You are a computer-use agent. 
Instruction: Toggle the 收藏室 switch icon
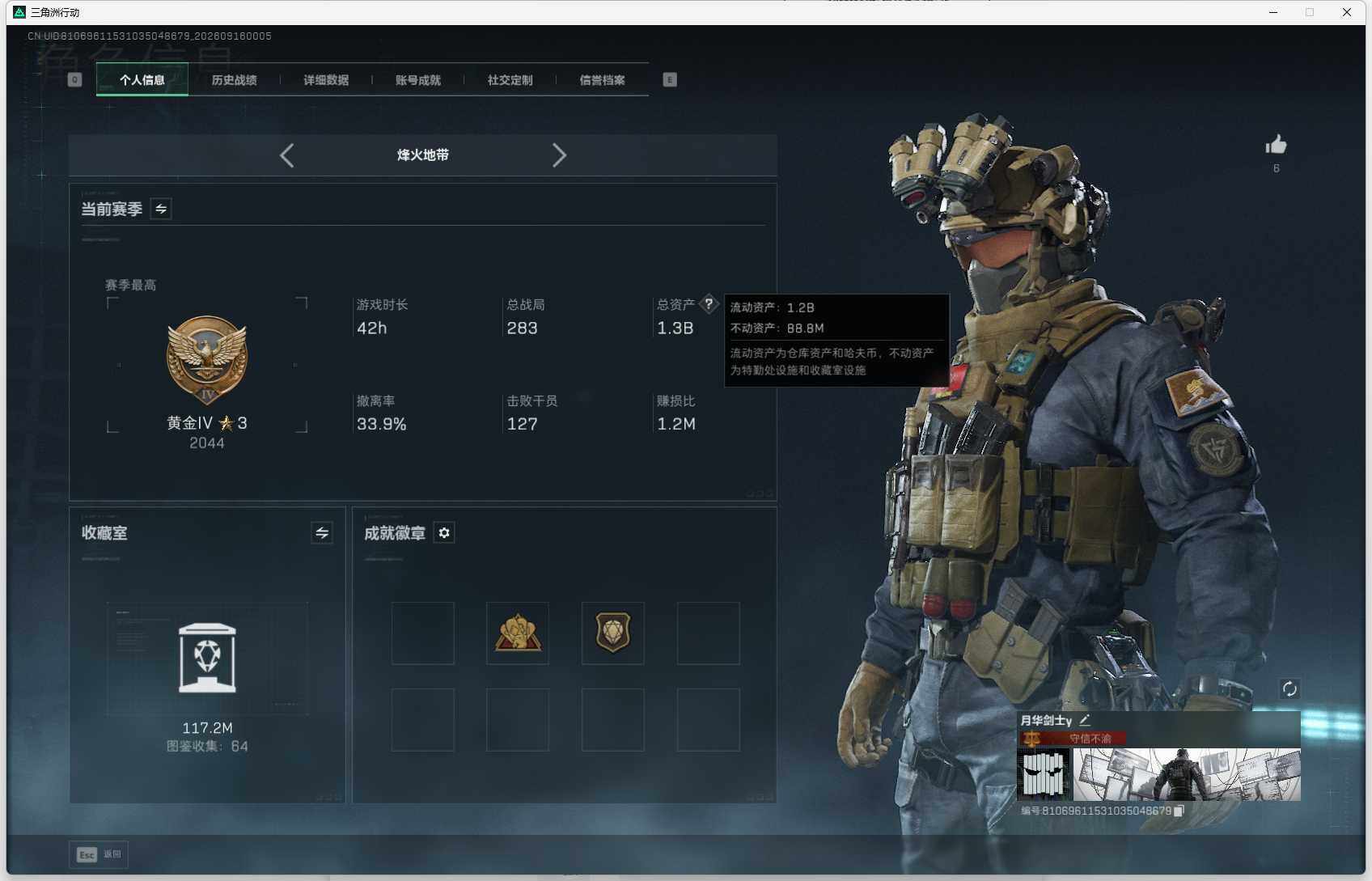[x=322, y=532]
